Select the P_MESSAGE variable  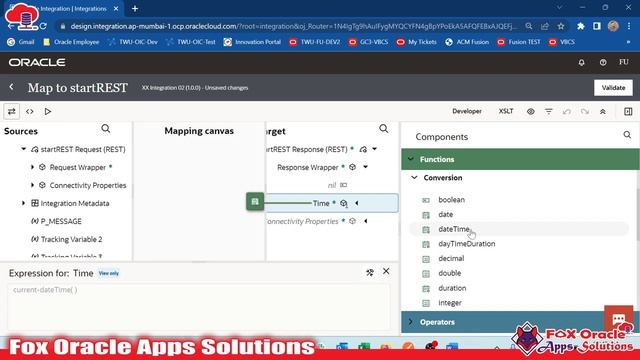tap(61, 221)
